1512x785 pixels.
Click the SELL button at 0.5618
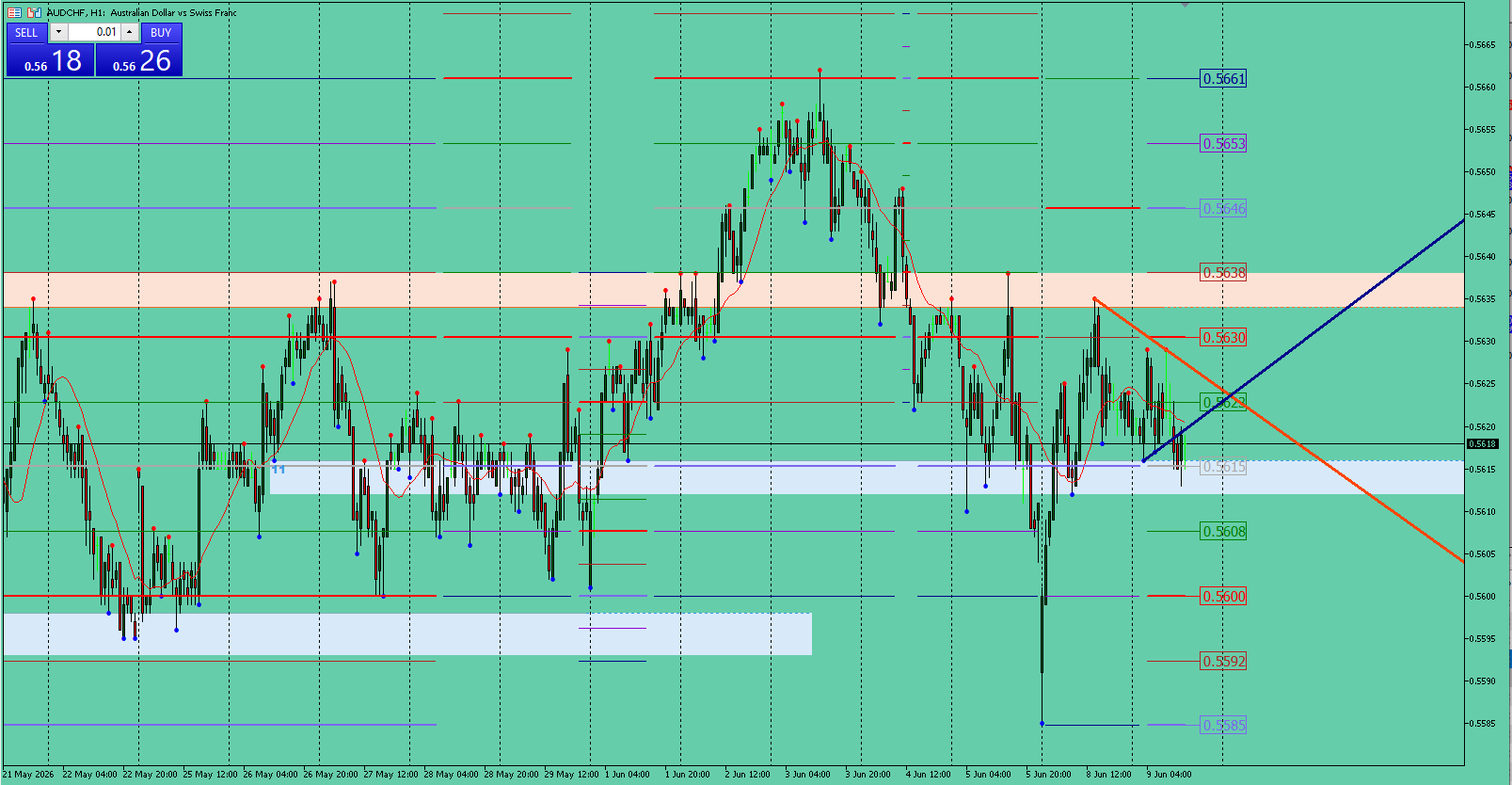pos(50,50)
